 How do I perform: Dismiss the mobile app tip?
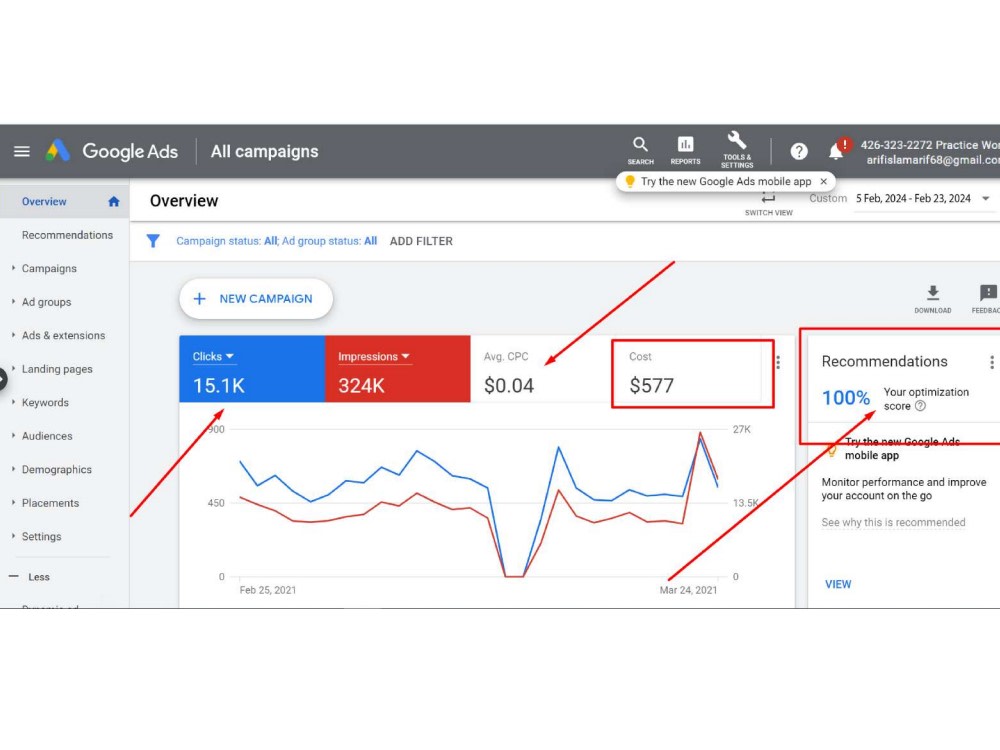[x=823, y=181]
